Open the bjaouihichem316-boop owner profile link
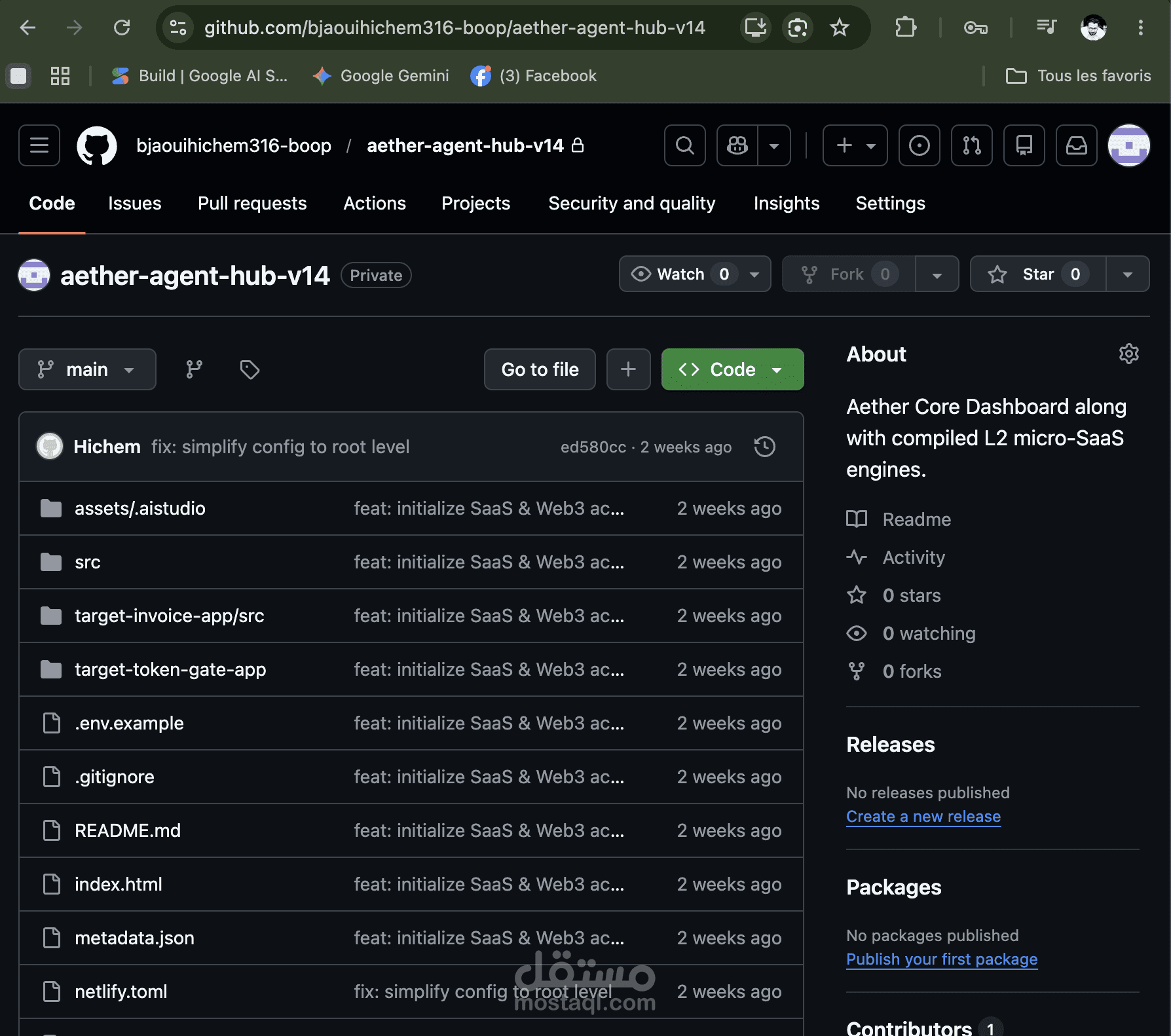This screenshot has height=1036, width=1171. [x=234, y=145]
